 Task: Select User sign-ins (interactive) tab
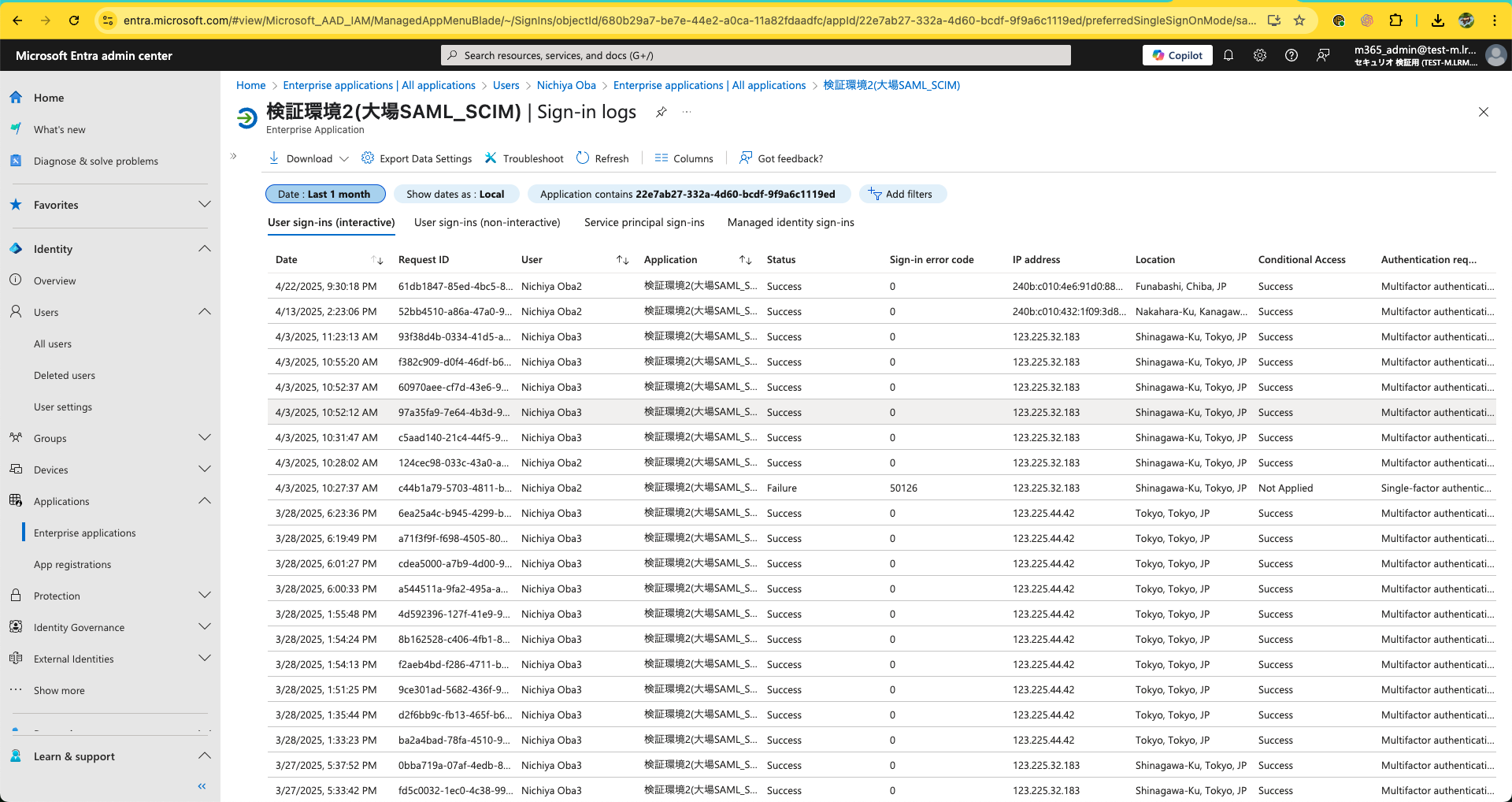332,223
